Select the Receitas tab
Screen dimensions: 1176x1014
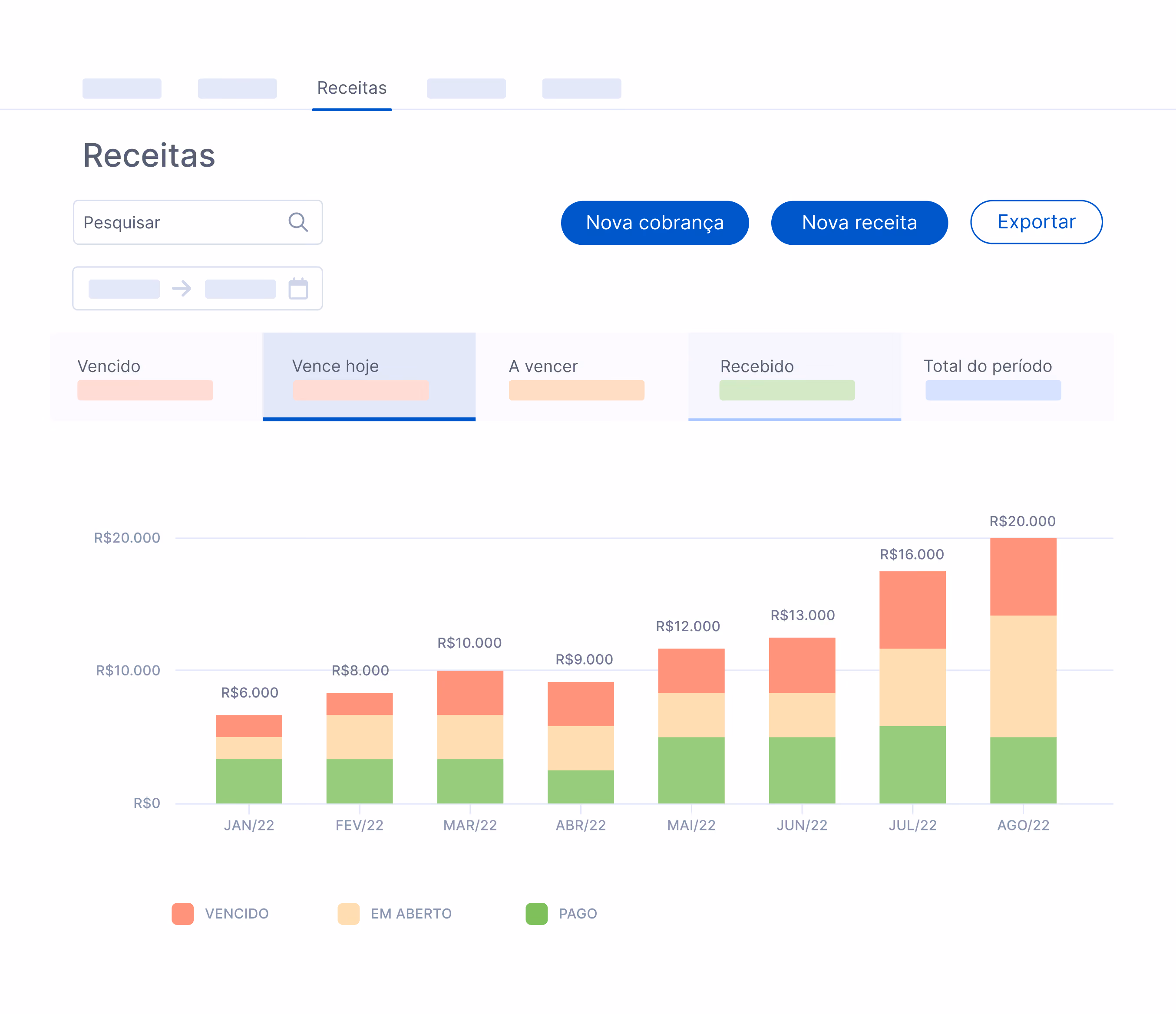pyautogui.click(x=352, y=88)
